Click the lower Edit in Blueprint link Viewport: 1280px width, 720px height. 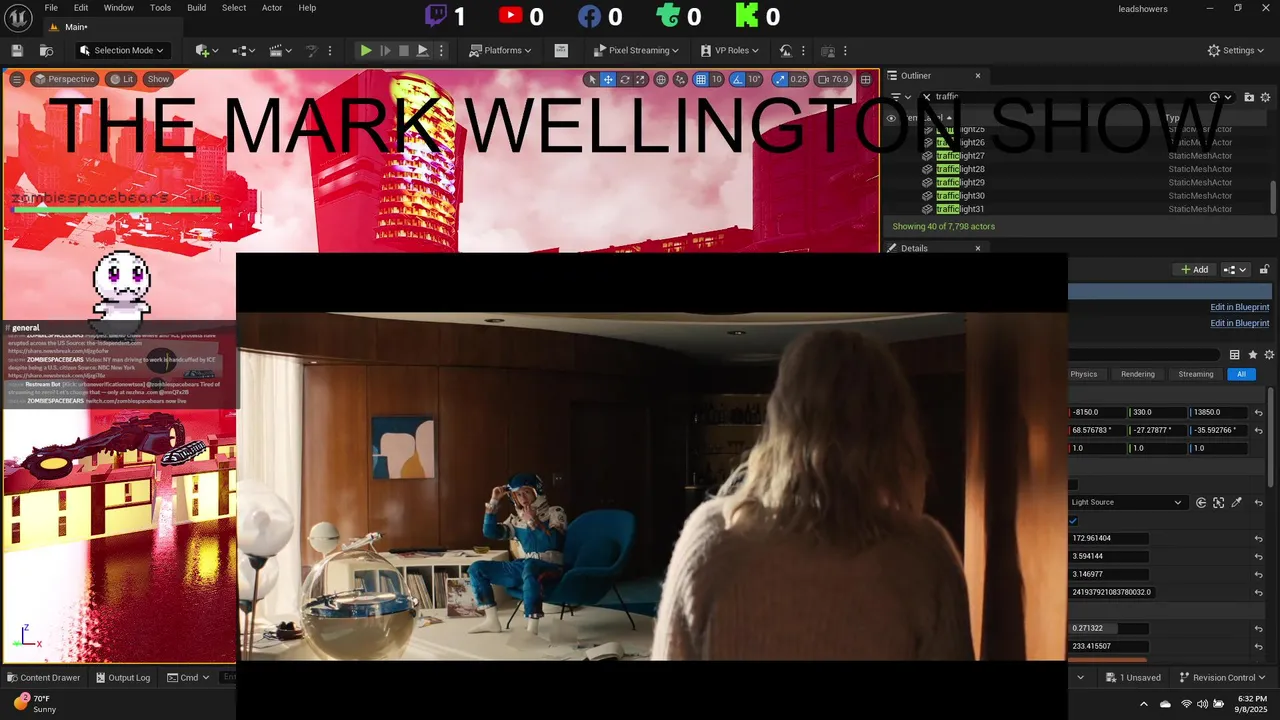click(x=1240, y=323)
